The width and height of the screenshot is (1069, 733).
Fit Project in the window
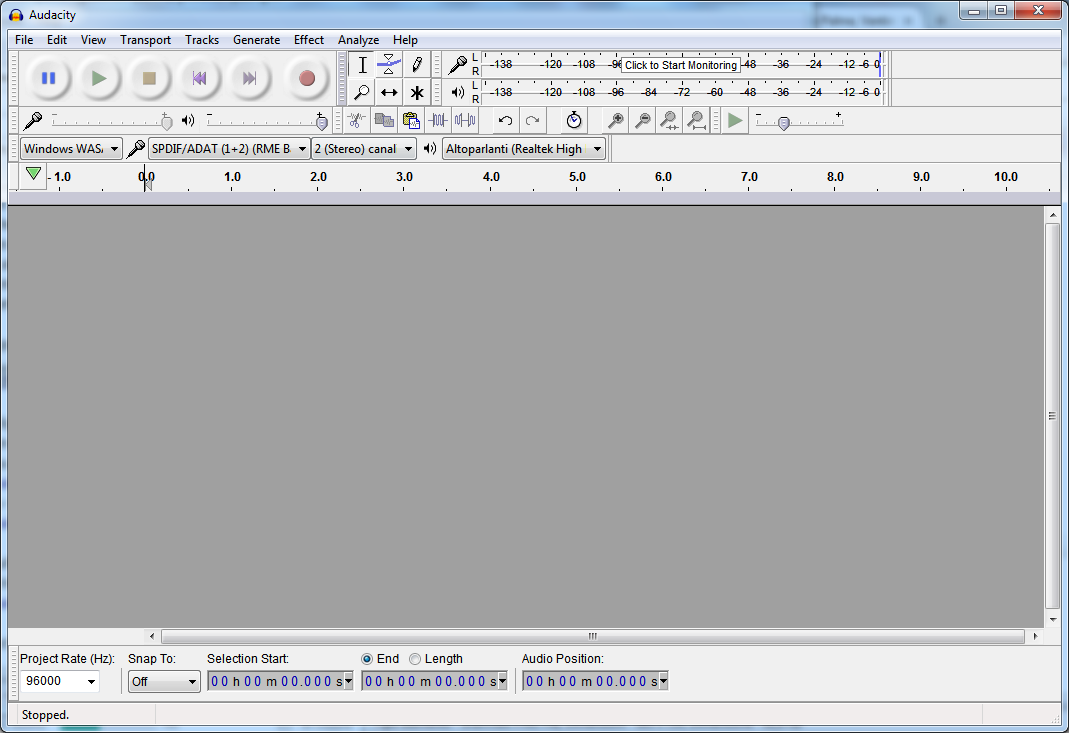(x=696, y=121)
